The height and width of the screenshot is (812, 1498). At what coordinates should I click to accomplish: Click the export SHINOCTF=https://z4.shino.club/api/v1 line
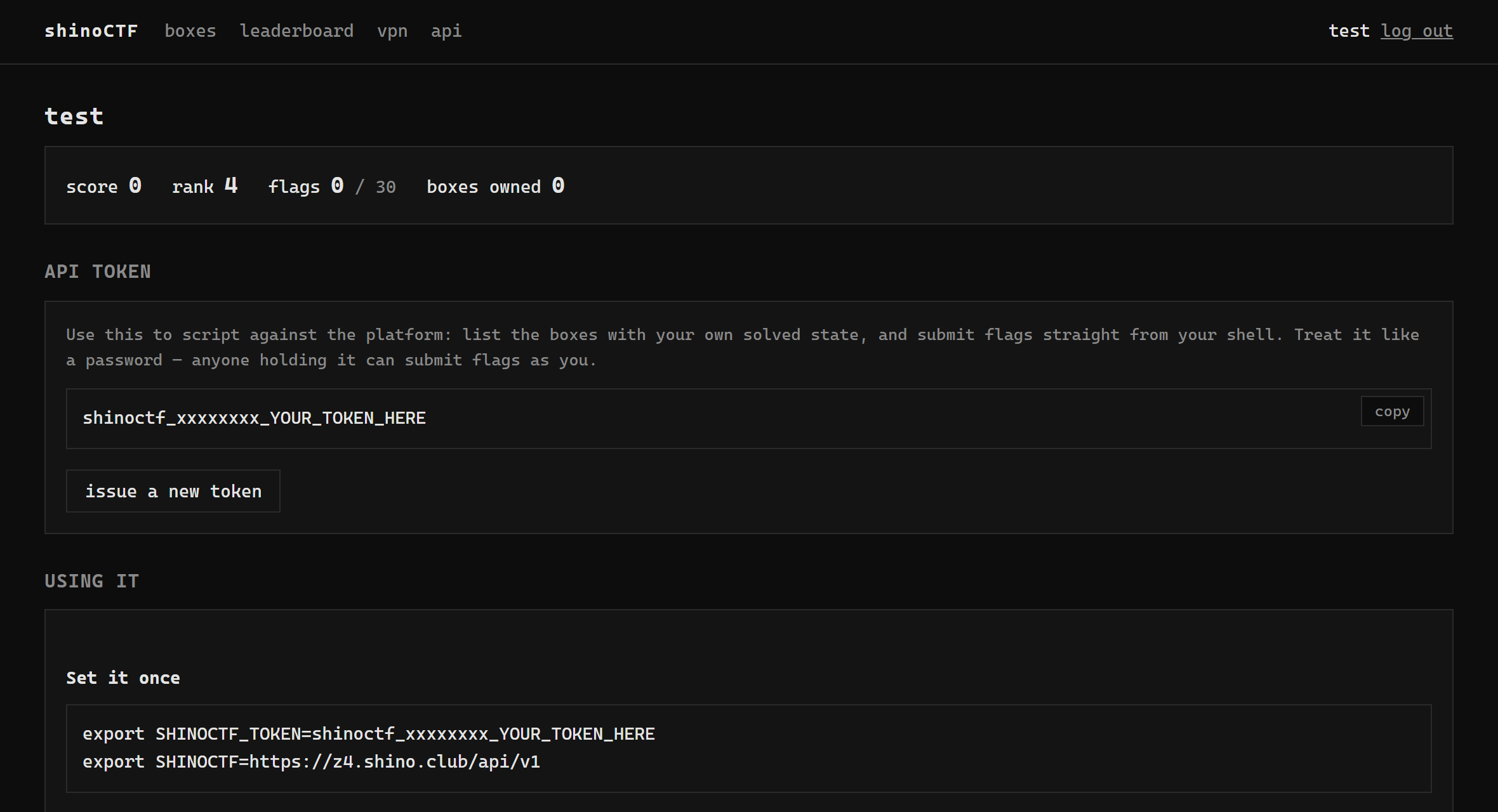[x=311, y=762]
